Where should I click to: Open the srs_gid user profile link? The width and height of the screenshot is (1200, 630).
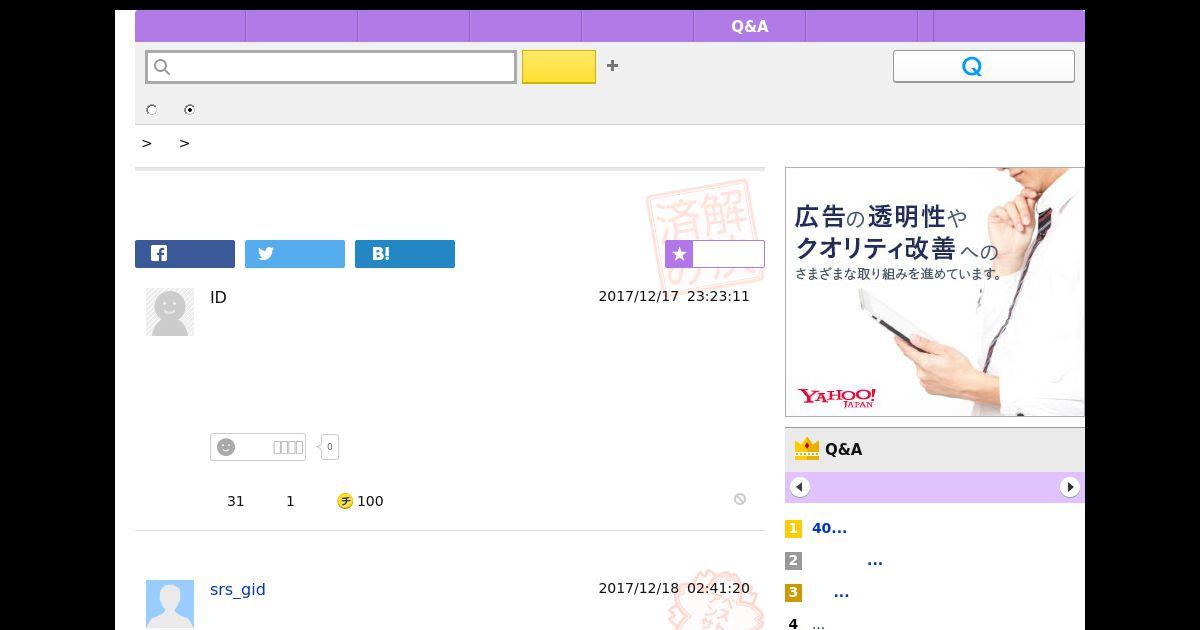click(x=238, y=589)
